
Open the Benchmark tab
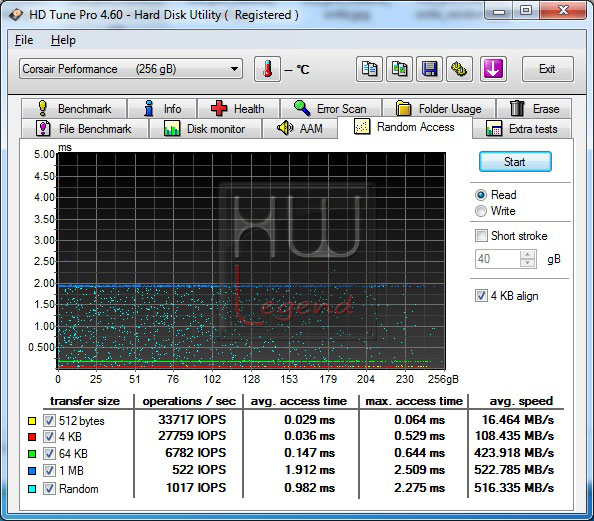[x=74, y=109]
